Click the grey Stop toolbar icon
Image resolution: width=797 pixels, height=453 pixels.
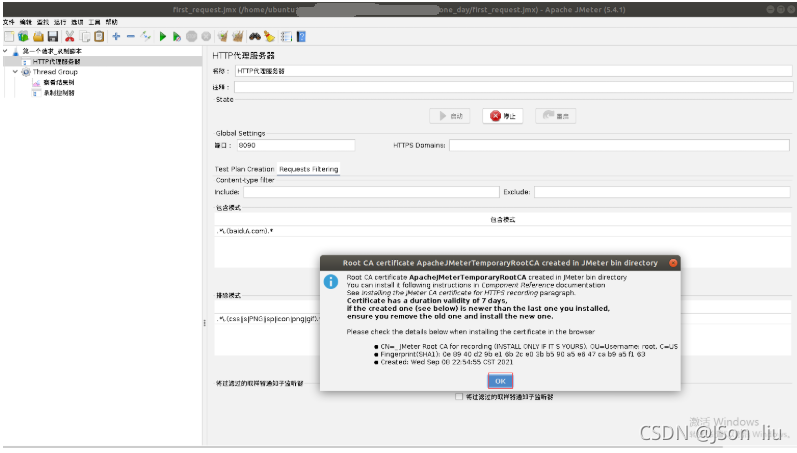pos(192,37)
